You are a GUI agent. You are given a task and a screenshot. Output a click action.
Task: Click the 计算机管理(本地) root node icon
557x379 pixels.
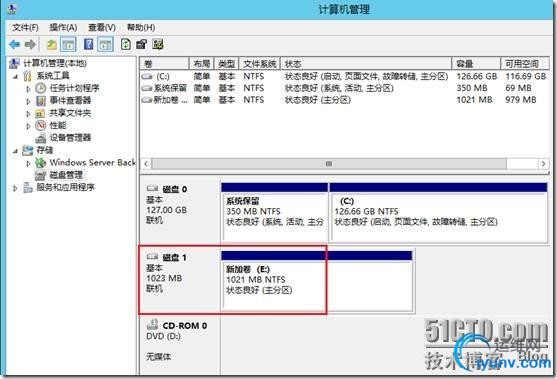coord(15,64)
